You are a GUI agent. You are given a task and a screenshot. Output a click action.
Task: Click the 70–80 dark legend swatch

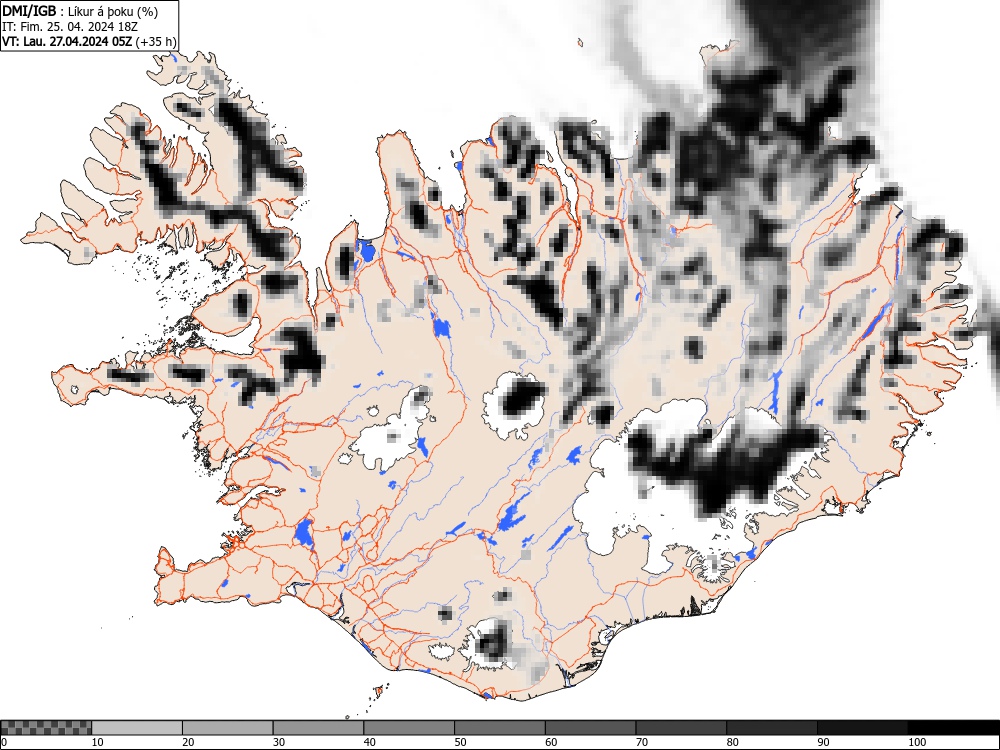(681, 728)
